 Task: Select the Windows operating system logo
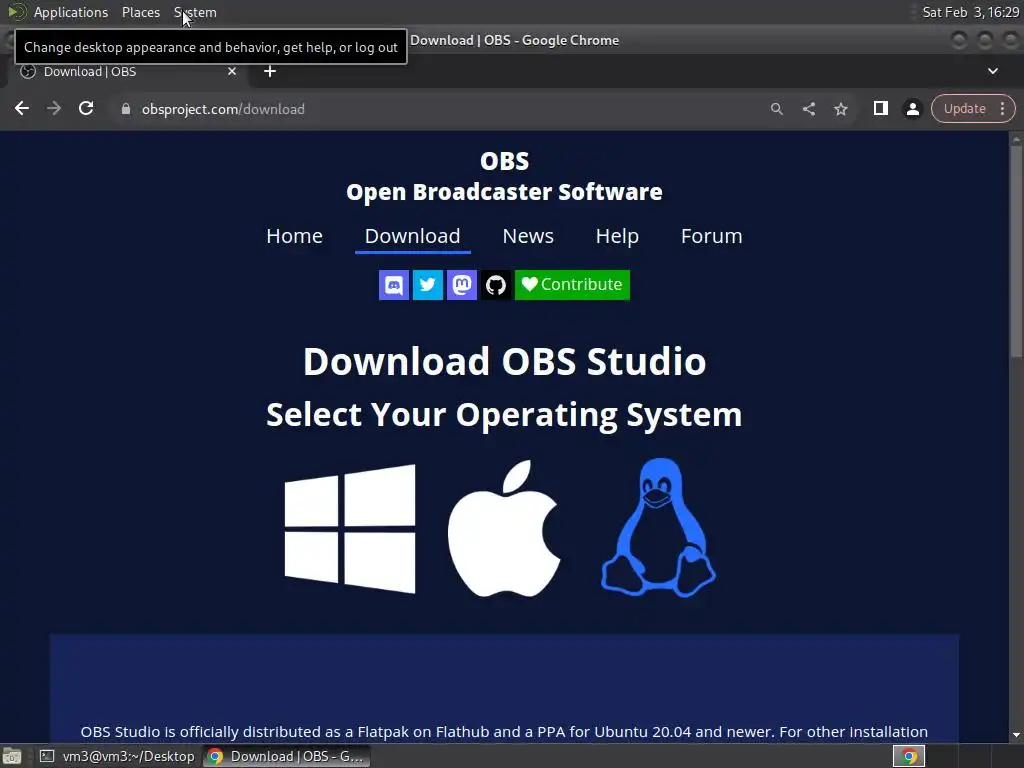point(350,528)
